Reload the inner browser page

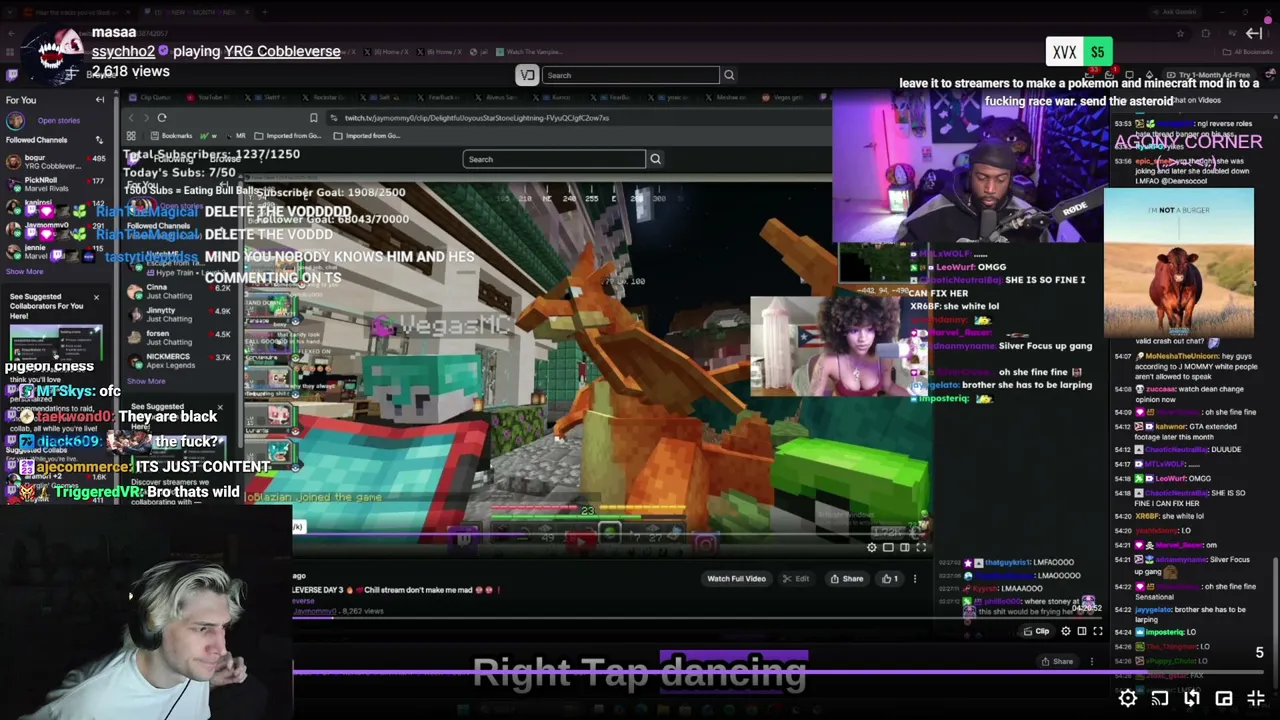pos(162,118)
